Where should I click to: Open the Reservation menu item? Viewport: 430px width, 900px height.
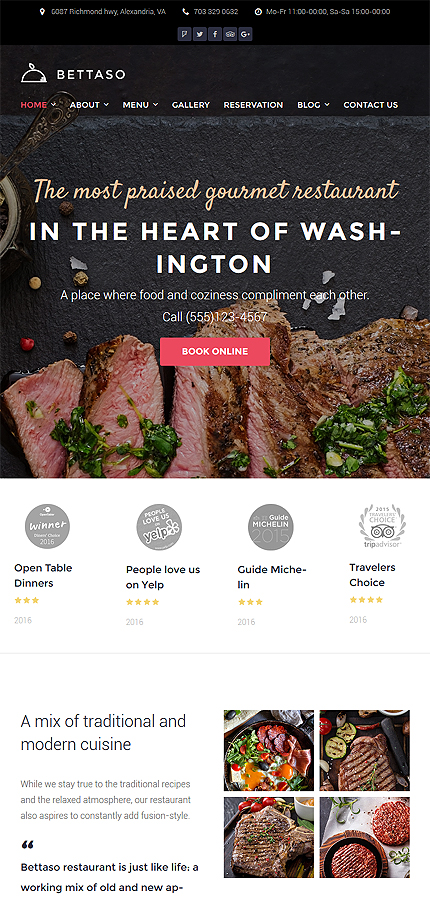[x=253, y=105]
